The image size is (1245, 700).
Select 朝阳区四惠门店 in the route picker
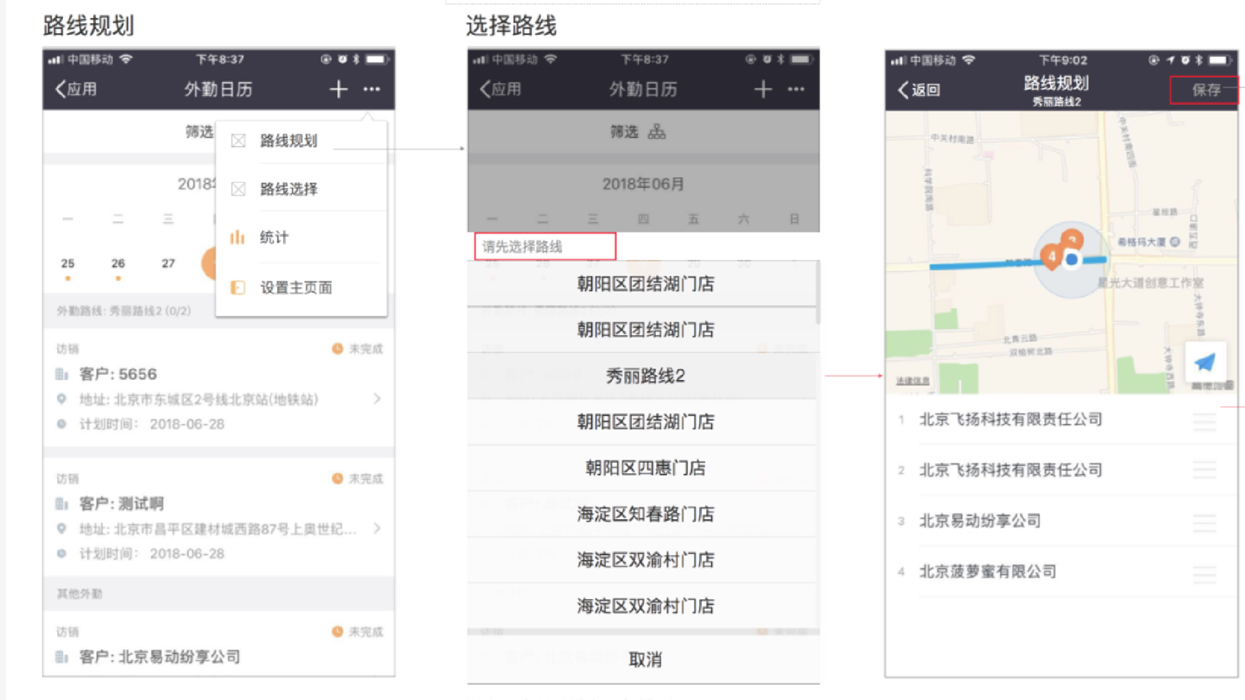644,468
